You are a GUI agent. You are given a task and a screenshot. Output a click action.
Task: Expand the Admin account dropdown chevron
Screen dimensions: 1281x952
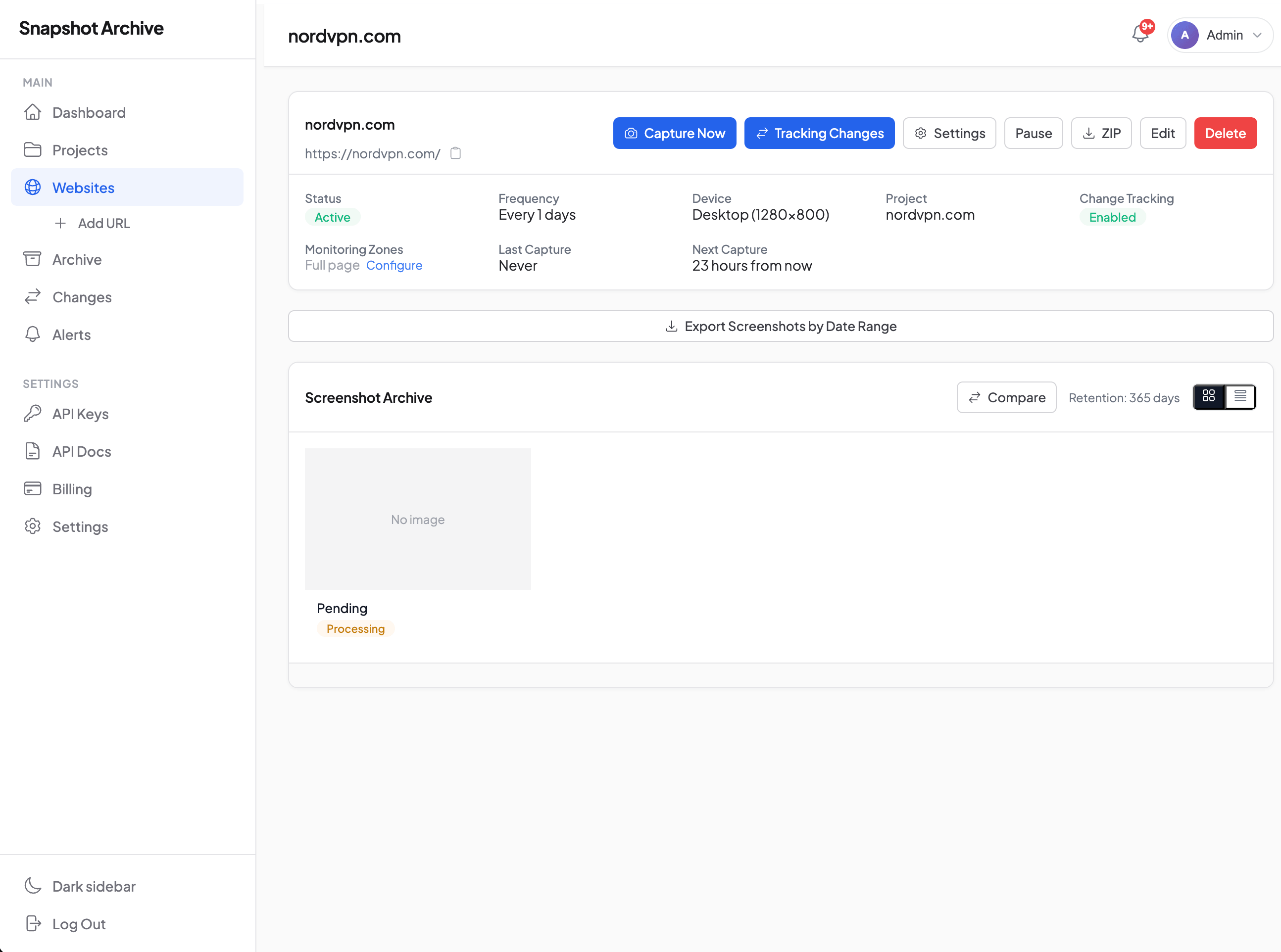click(1257, 35)
